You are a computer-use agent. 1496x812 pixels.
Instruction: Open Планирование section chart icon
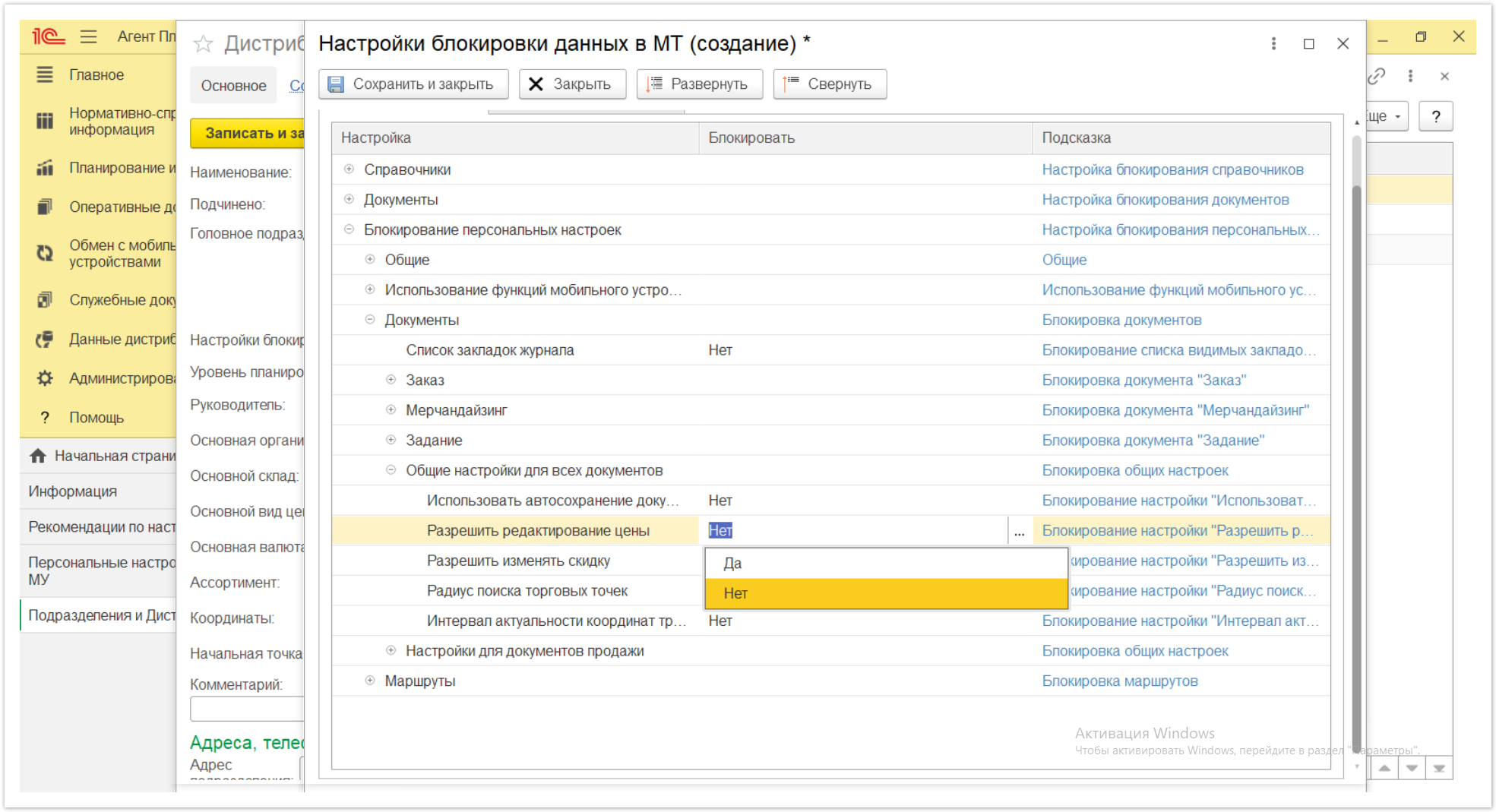click(45, 168)
